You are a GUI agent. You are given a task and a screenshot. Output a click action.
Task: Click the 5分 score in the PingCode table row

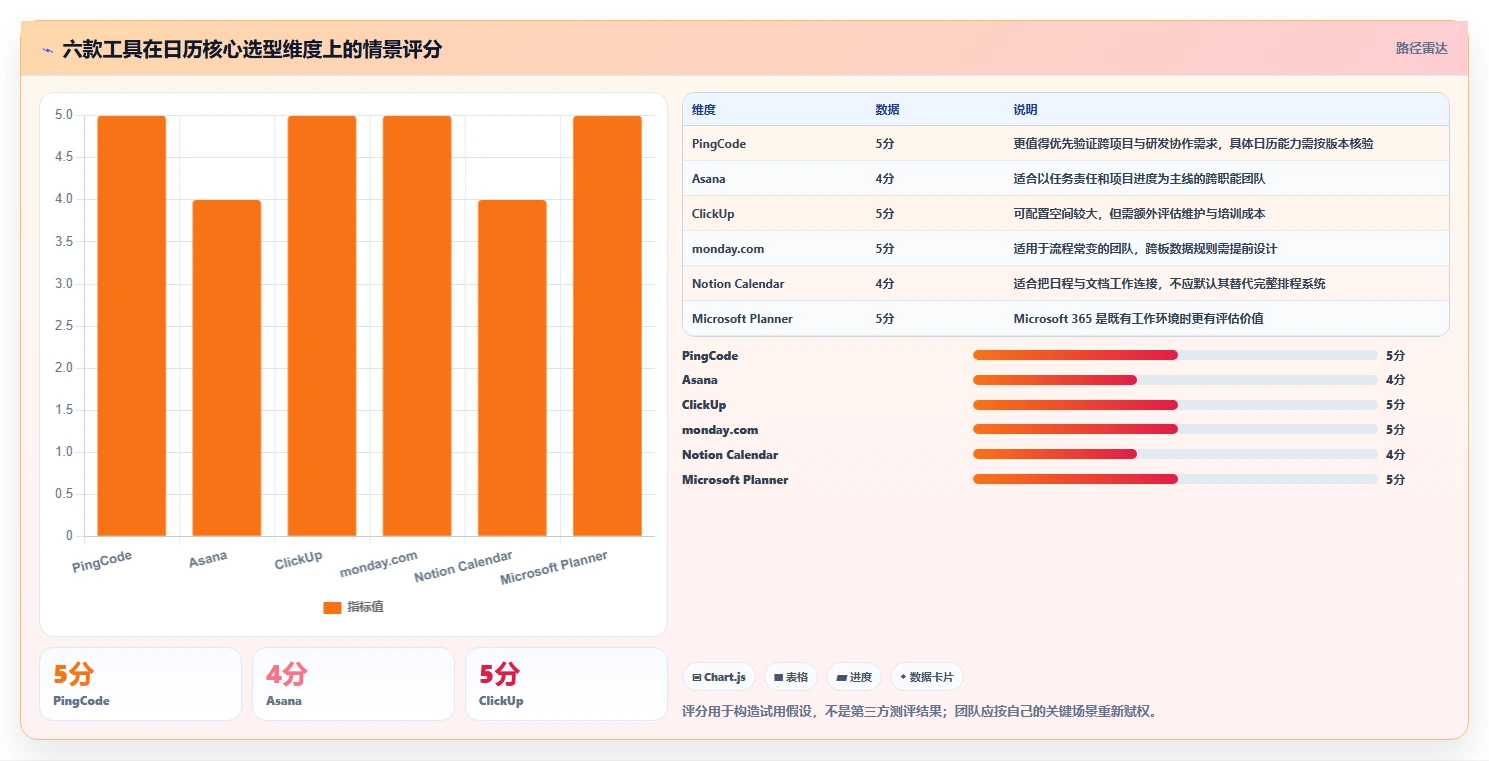coord(885,144)
